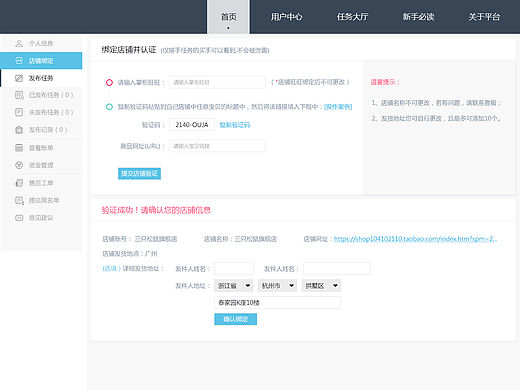
Task: Click the second, wider 发件人姓名 input box
Action: coord(337,268)
